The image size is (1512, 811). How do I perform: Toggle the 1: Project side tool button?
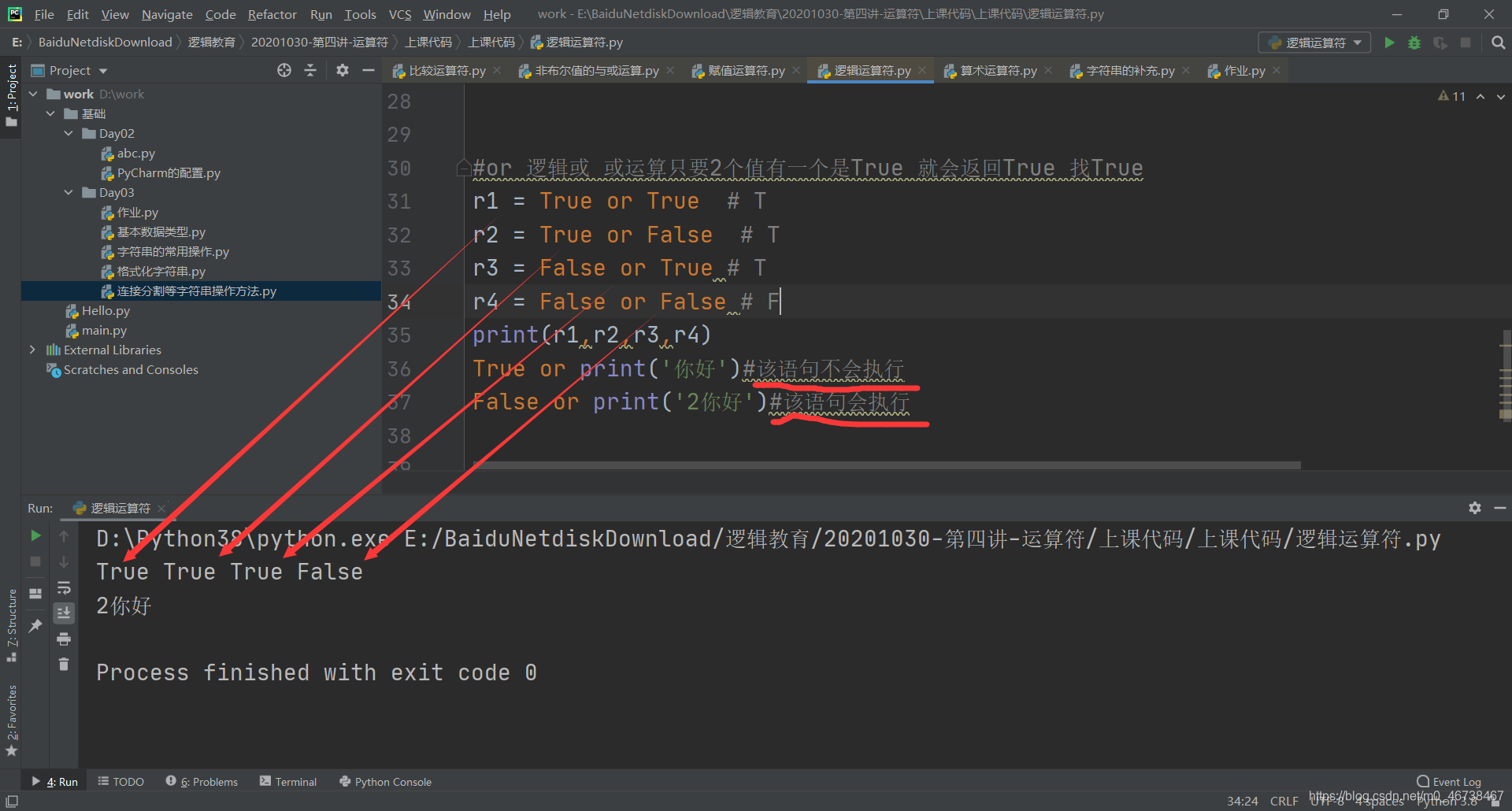coord(11,95)
